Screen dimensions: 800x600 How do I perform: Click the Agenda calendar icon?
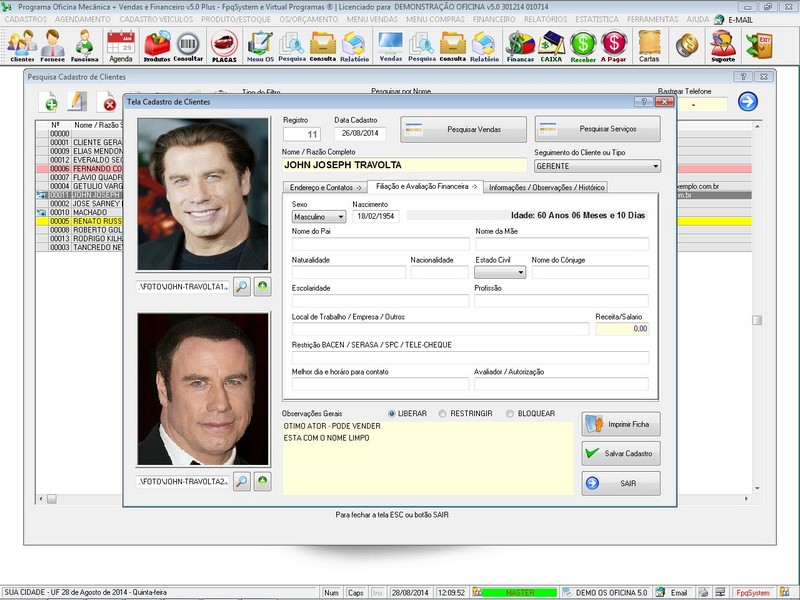pos(120,45)
